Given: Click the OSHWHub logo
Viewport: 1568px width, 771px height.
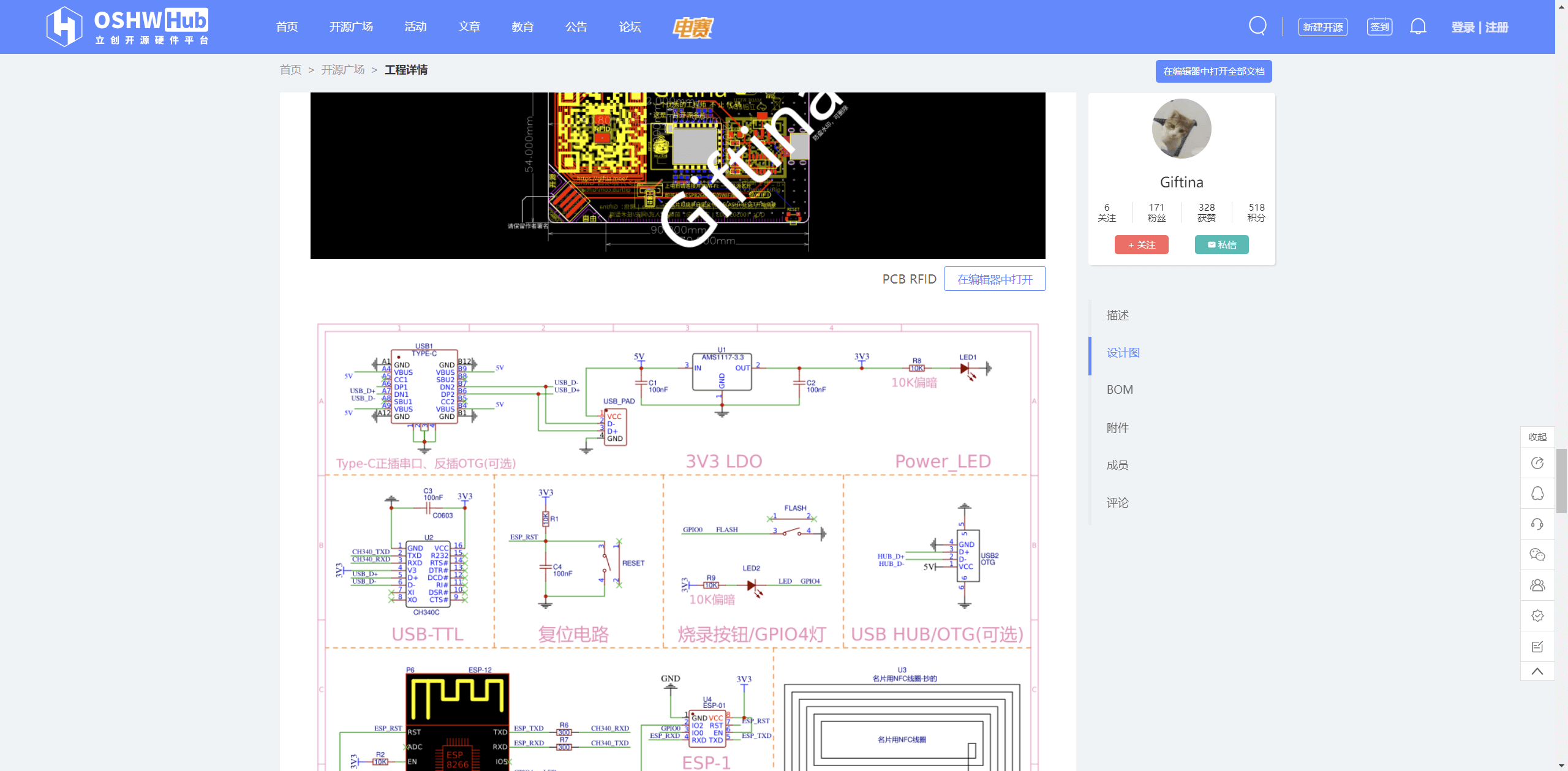Looking at the screenshot, I should pyautogui.click(x=127, y=26).
